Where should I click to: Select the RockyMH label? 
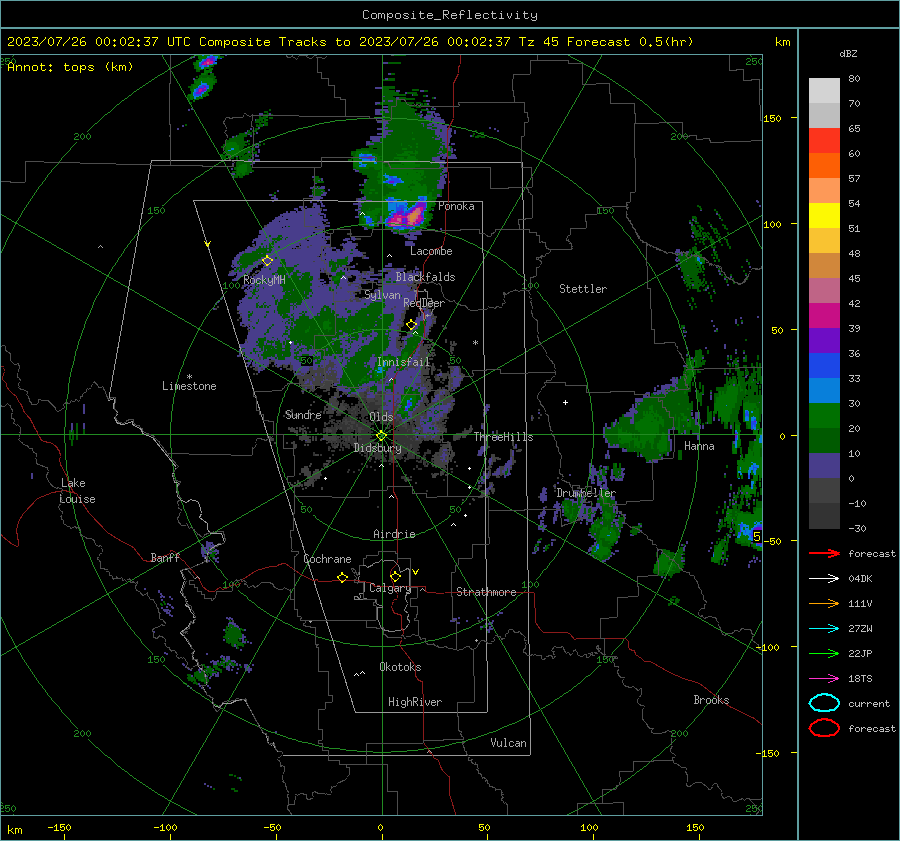click(264, 280)
